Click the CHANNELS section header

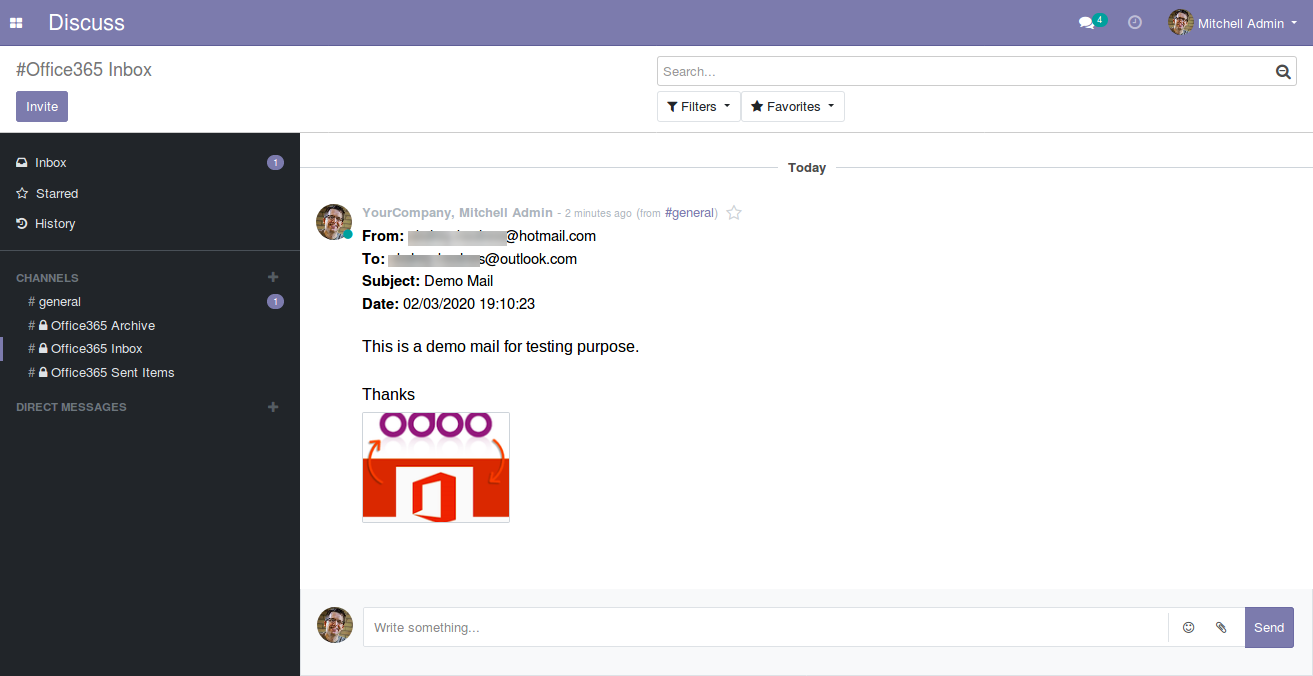click(x=47, y=278)
